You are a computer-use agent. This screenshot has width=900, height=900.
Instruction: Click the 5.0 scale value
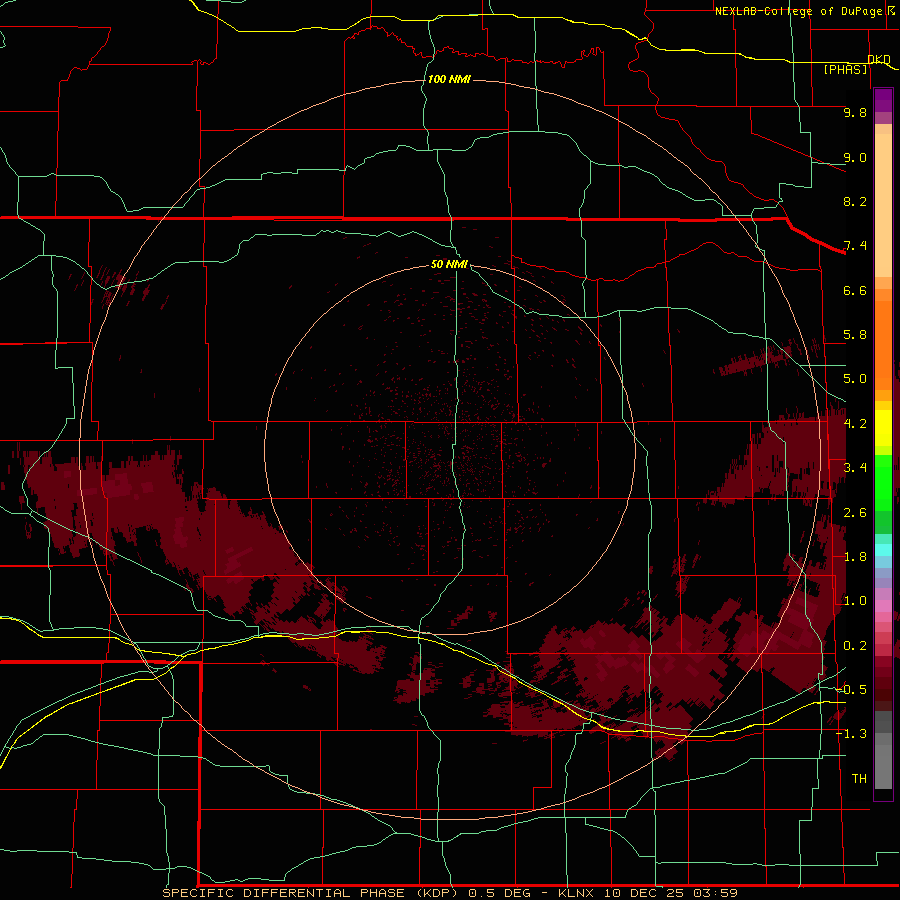click(855, 379)
